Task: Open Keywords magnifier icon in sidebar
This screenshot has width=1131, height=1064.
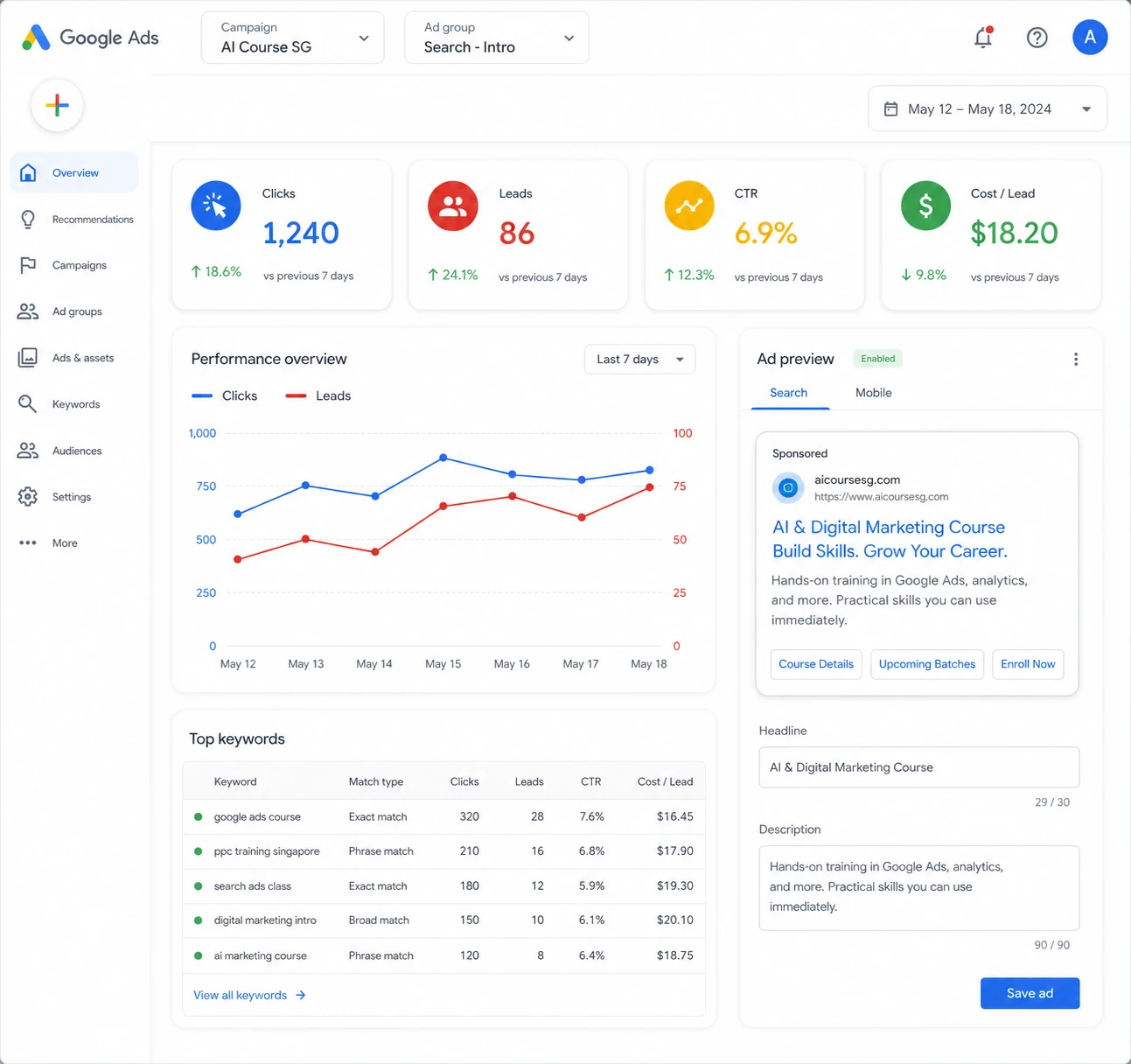Action: point(28,404)
